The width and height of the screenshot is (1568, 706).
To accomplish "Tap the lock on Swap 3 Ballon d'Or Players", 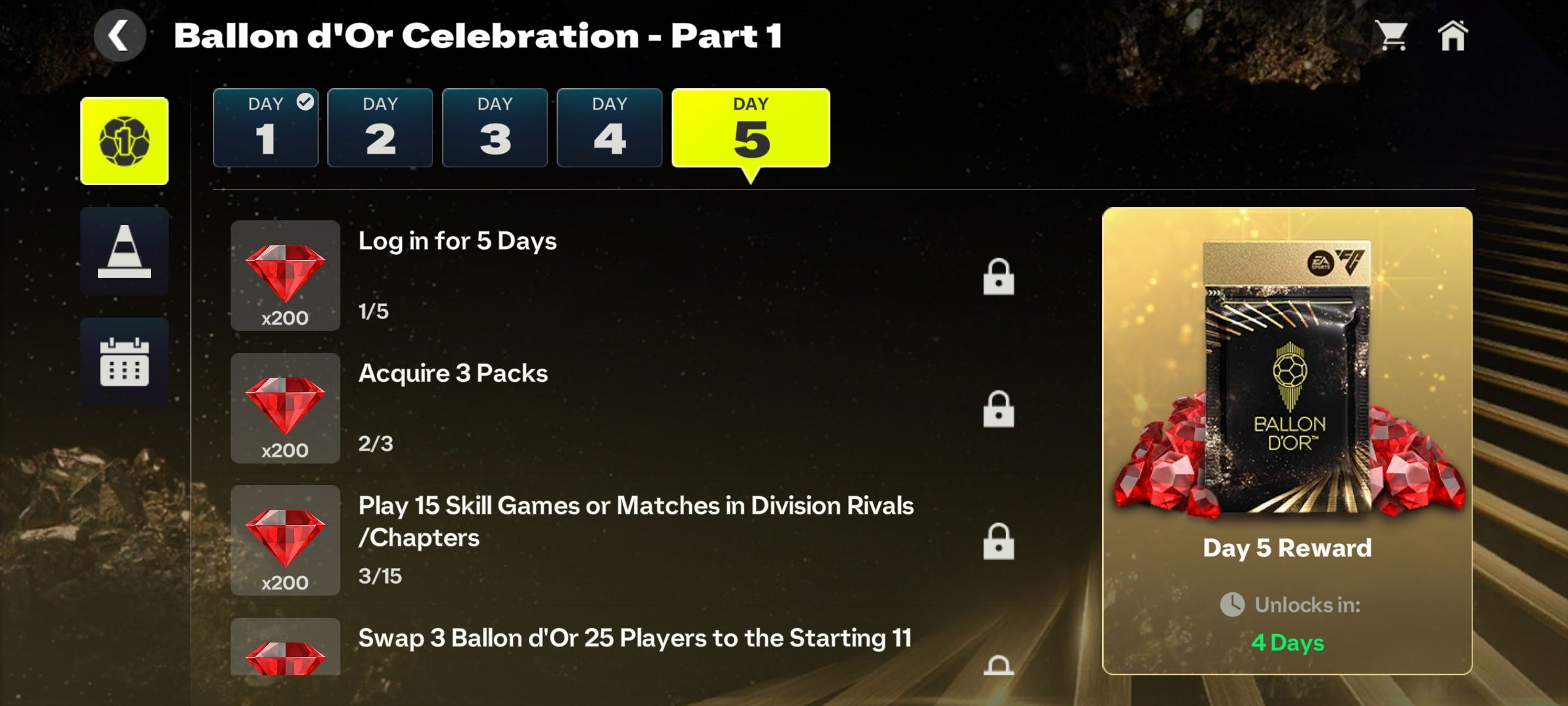I will point(998,665).
